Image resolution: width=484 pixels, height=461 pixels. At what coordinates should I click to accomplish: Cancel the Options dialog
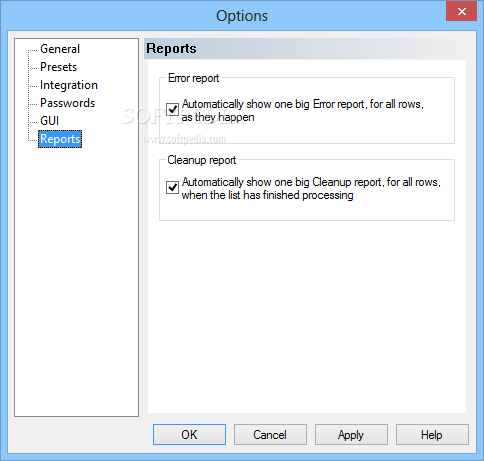coord(270,434)
